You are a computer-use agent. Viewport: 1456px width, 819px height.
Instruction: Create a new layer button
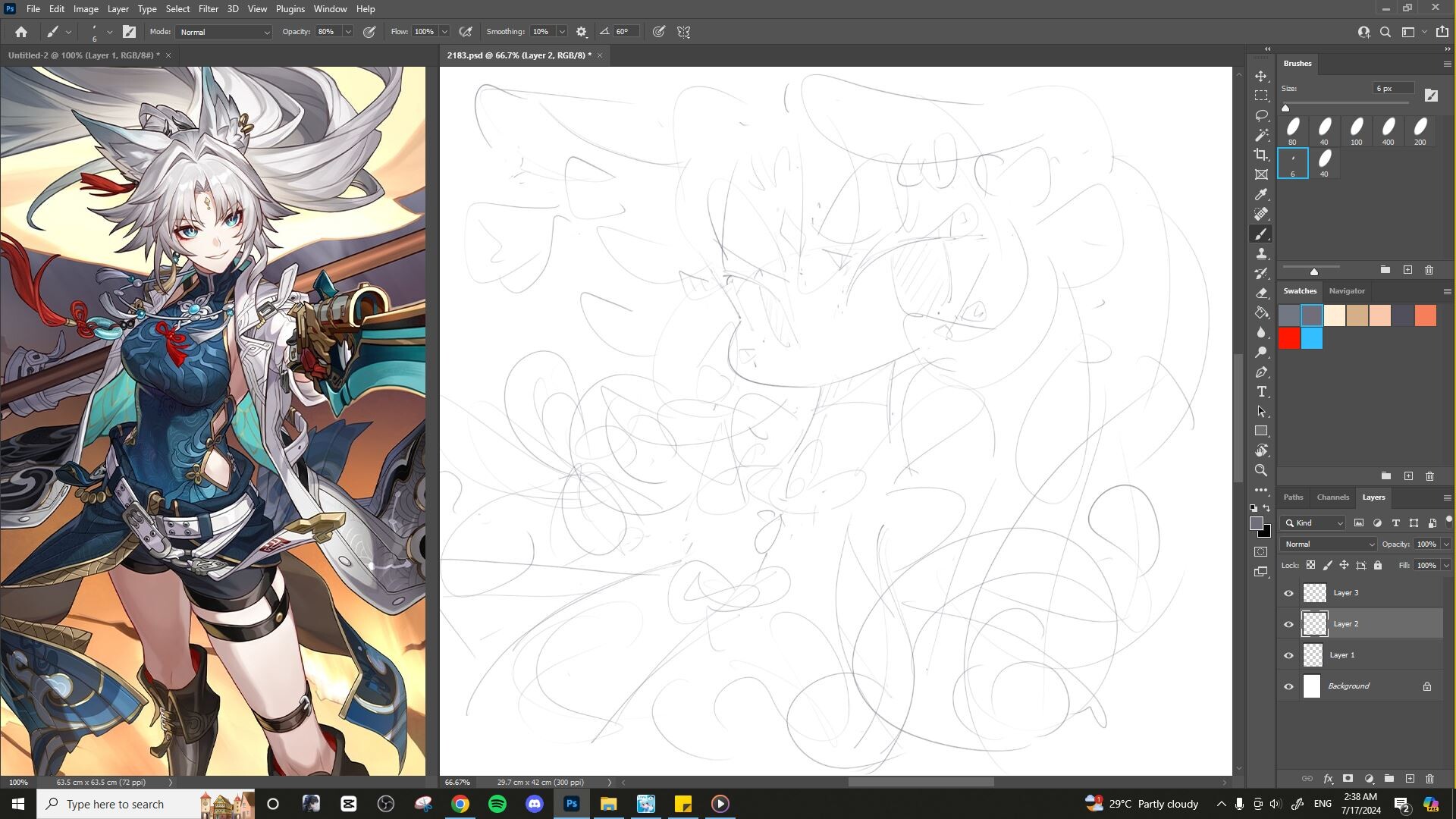pos(1410,779)
